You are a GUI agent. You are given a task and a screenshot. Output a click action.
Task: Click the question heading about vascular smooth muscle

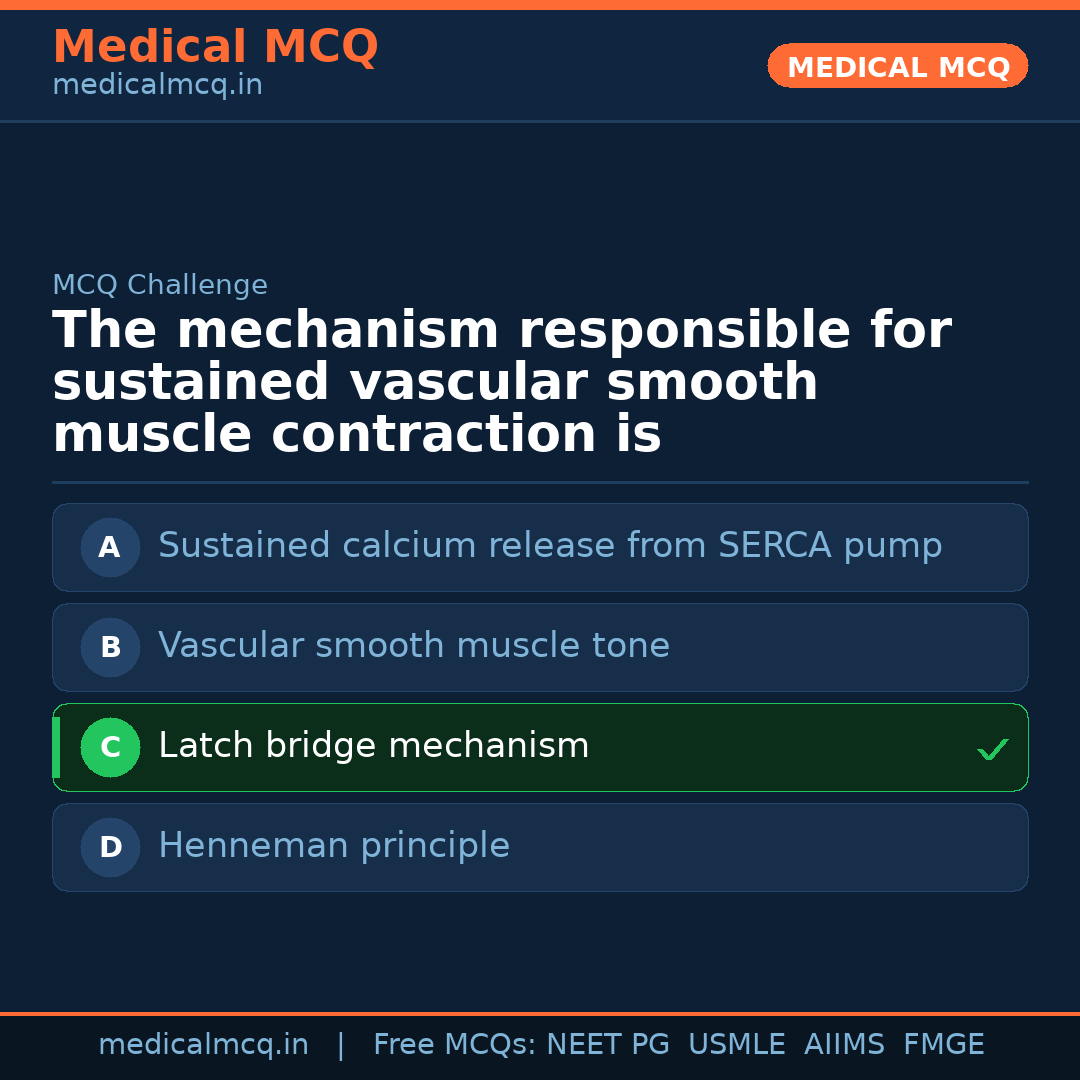(500, 383)
